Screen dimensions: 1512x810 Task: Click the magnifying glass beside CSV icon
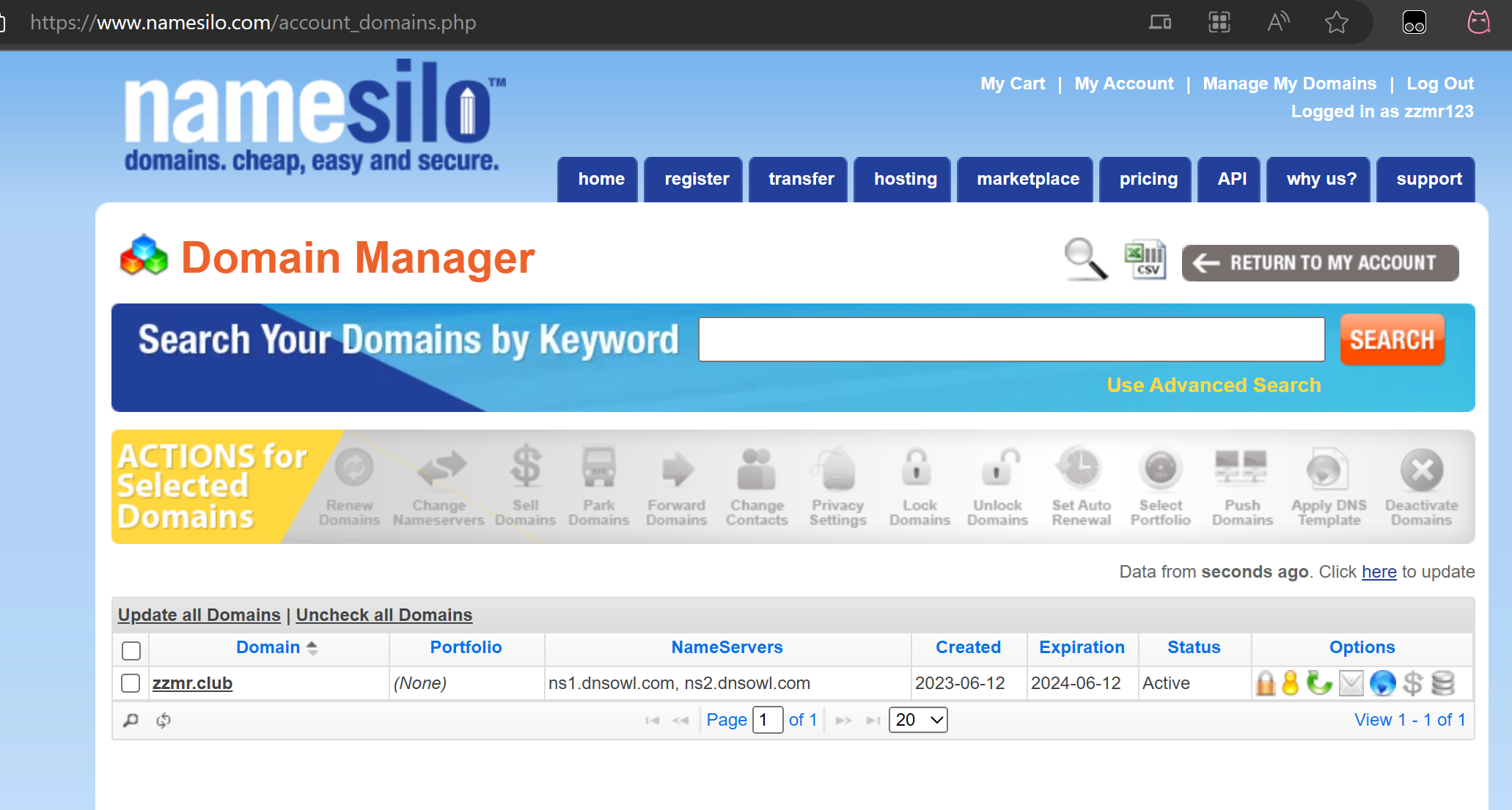[x=1085, y=259]
